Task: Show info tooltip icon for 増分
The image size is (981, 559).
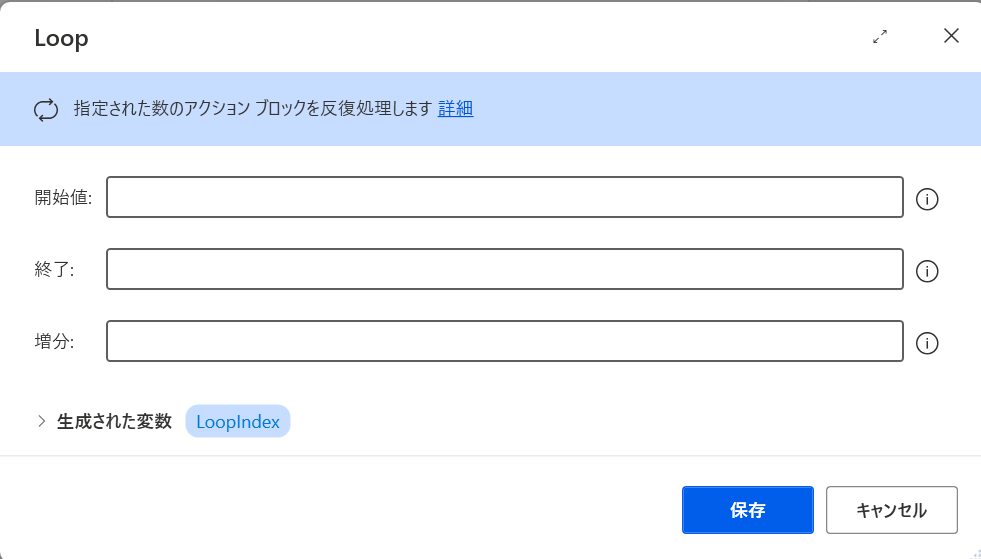Action: pyautogui.click(x=927, y=343)
